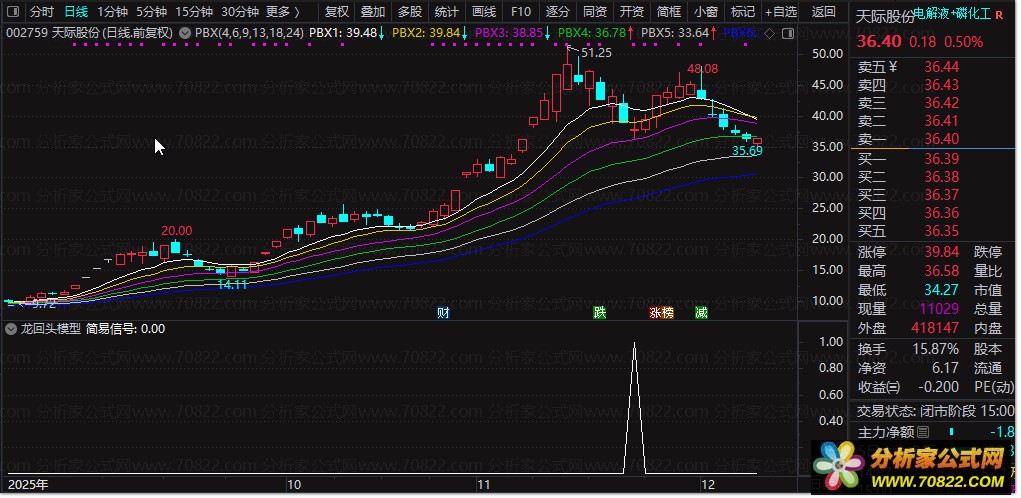Click the 2025年 date axis label

(x=28, y=484)
